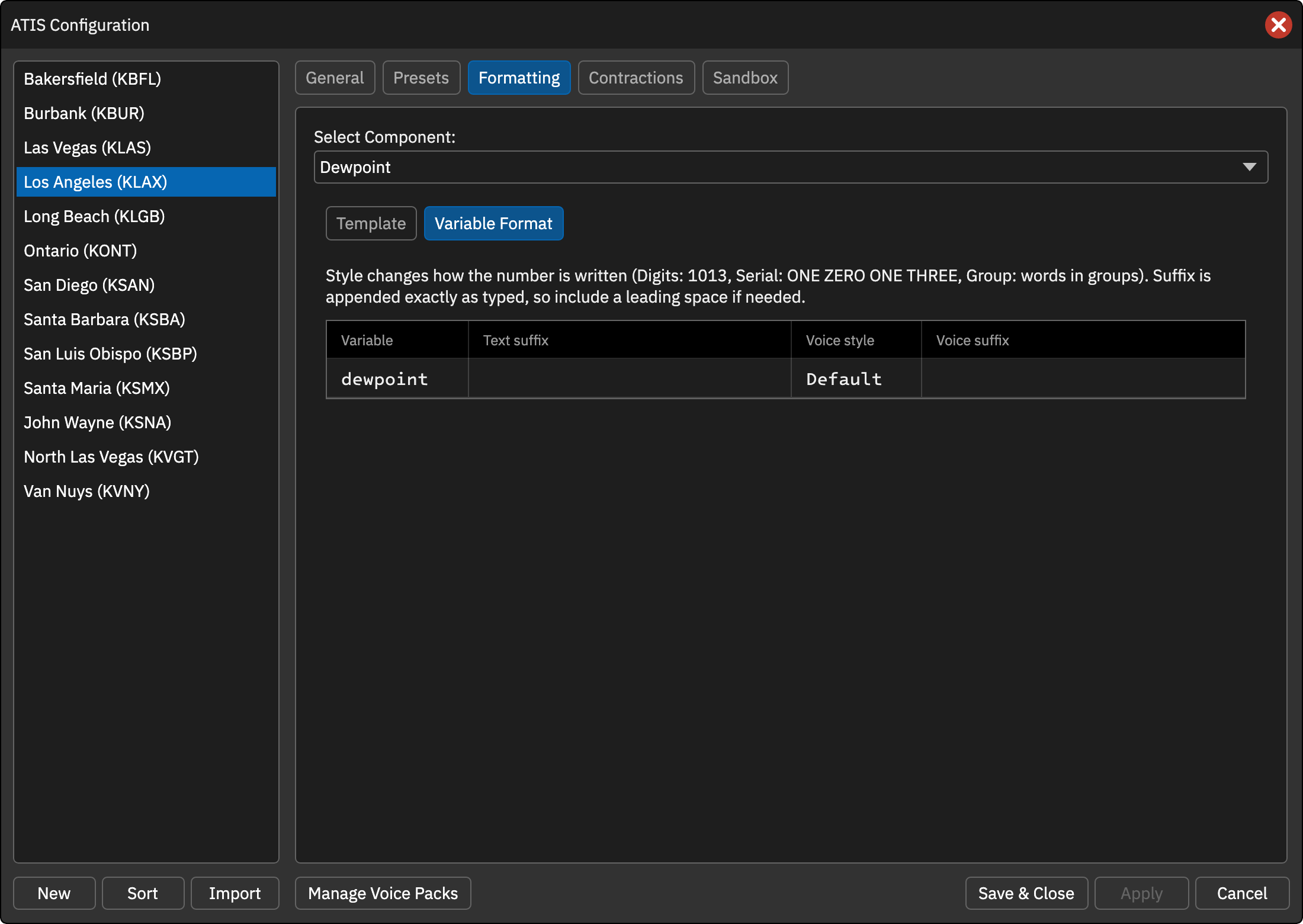Select the Variable Format sub-tab
The width and height of the screenshot is (1303, 924).
coord(493,223)
